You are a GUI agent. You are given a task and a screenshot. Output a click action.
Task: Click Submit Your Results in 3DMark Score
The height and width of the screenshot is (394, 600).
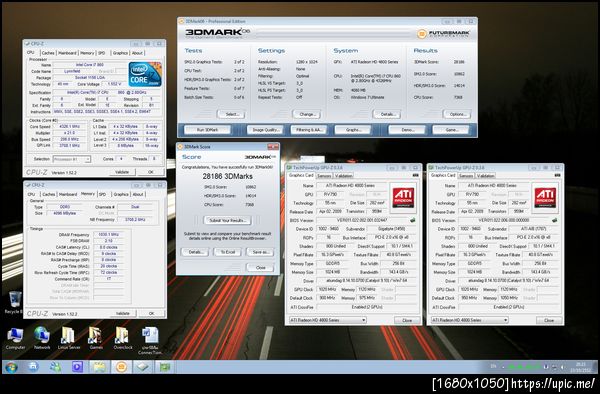[x=228, y=220]
